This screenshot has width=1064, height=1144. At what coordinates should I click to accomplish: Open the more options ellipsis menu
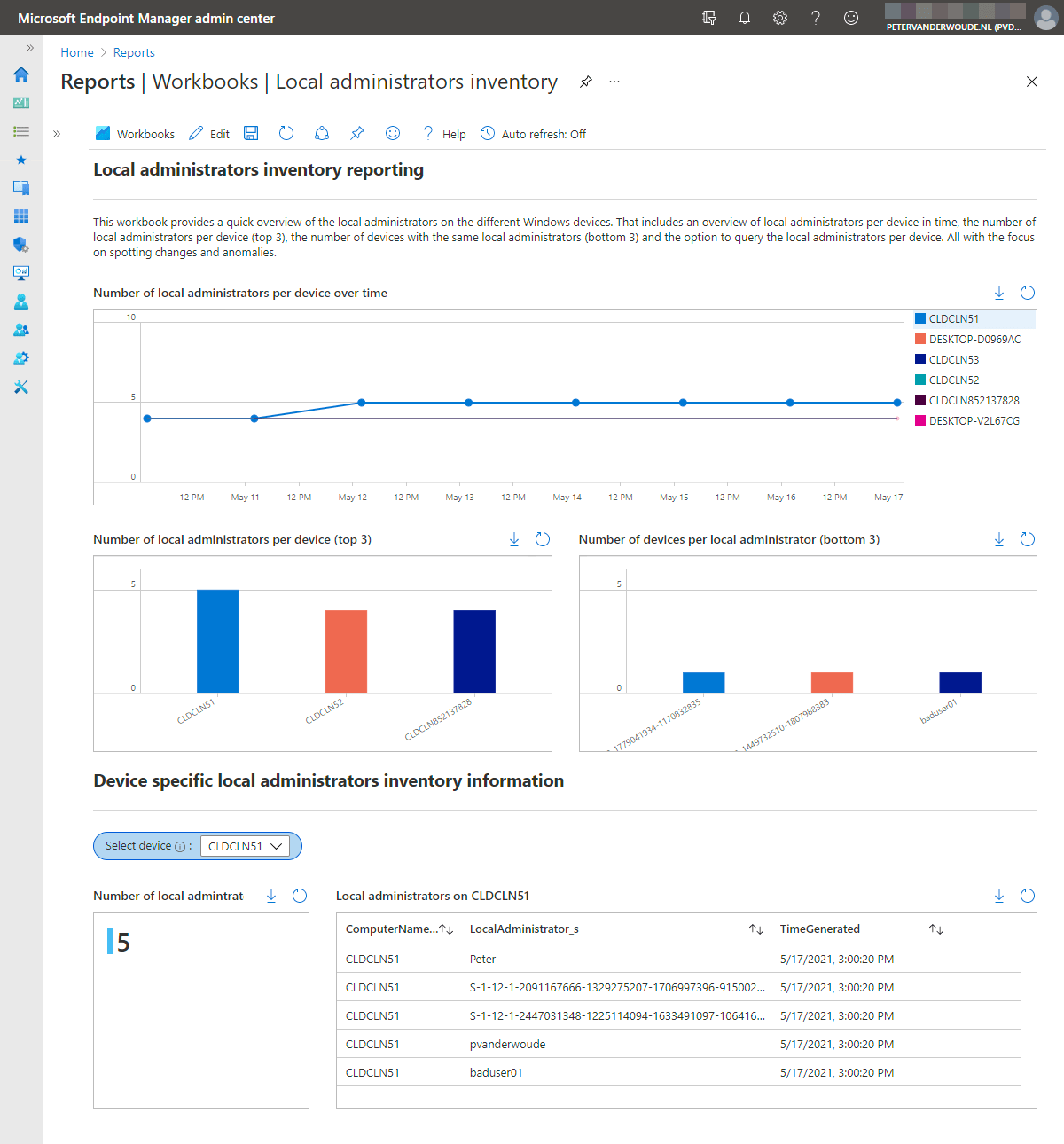coord(614,82)
